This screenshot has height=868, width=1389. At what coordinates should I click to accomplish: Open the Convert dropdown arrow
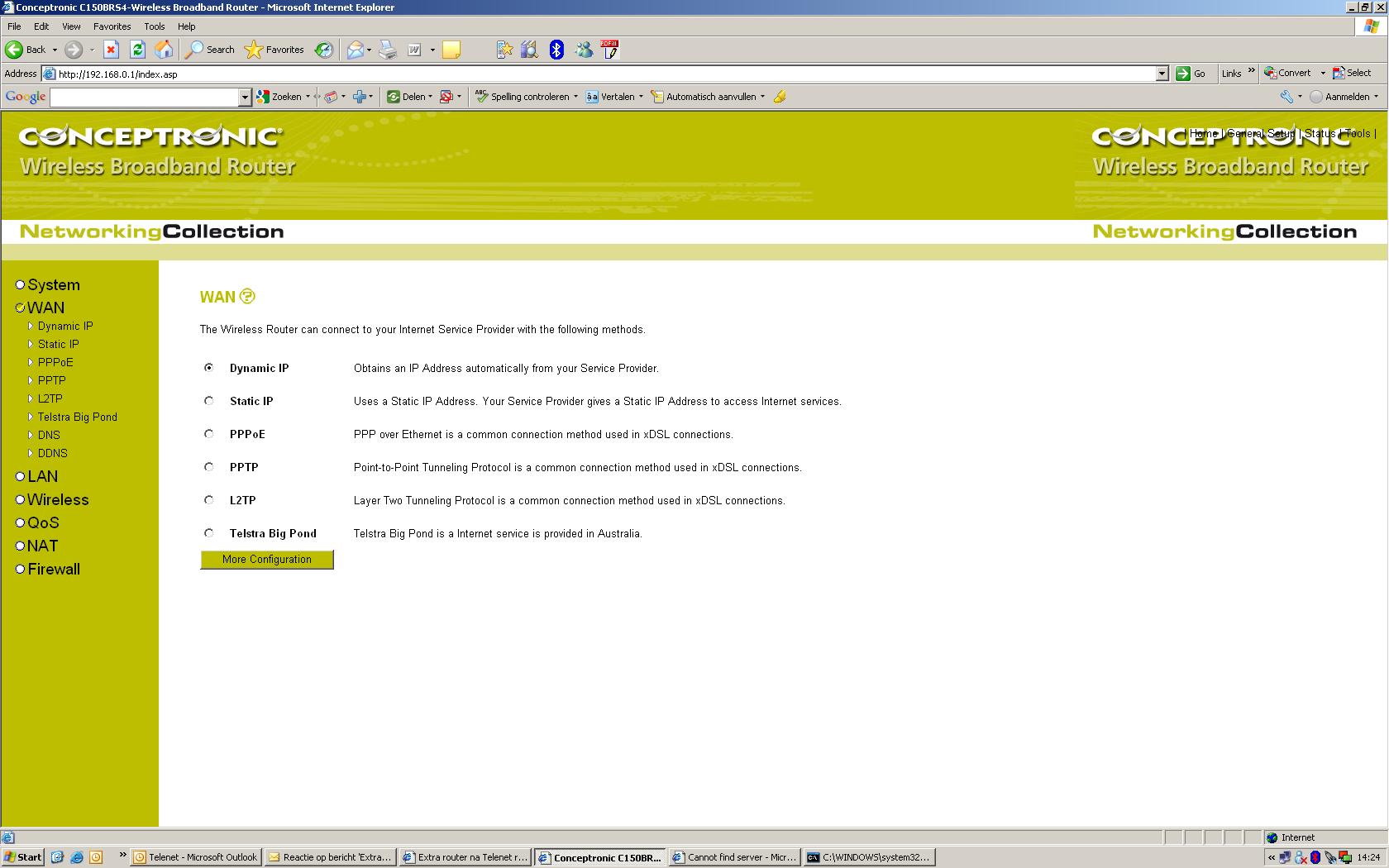pos(1323,73)
